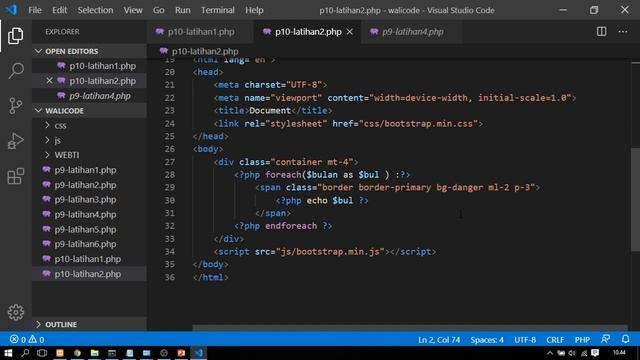Click the PHP file icon of p9-latihan3.php
This screenshot has width=640, height=360.
click(x=46, y=199)
